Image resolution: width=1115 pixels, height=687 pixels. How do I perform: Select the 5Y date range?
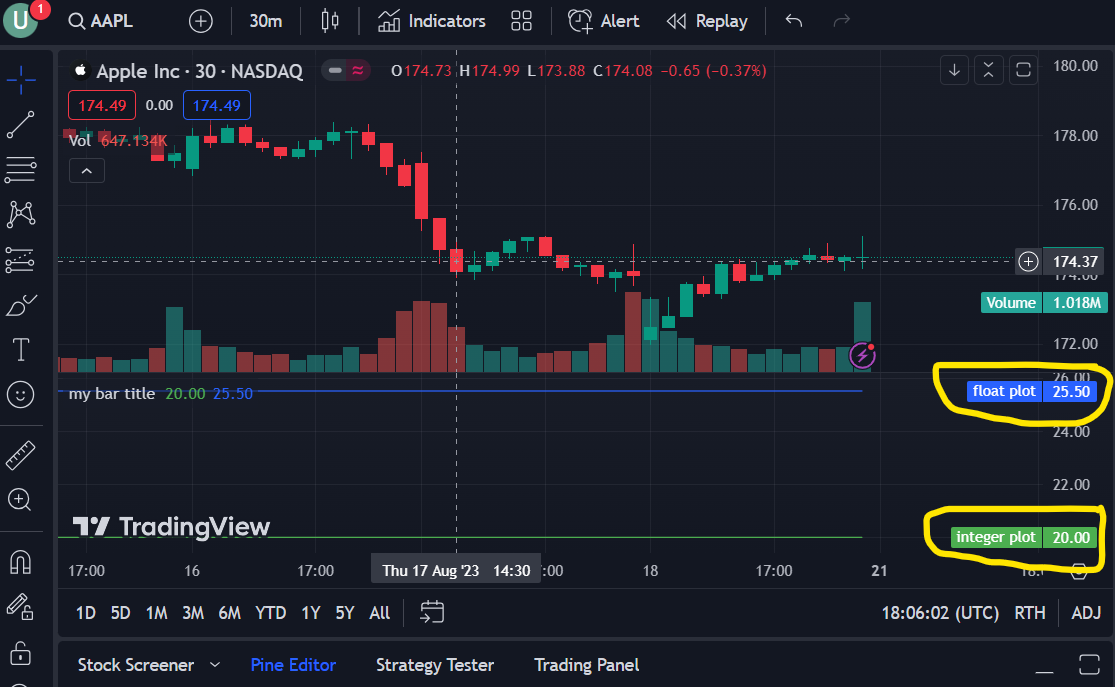(x=345, y=613)
